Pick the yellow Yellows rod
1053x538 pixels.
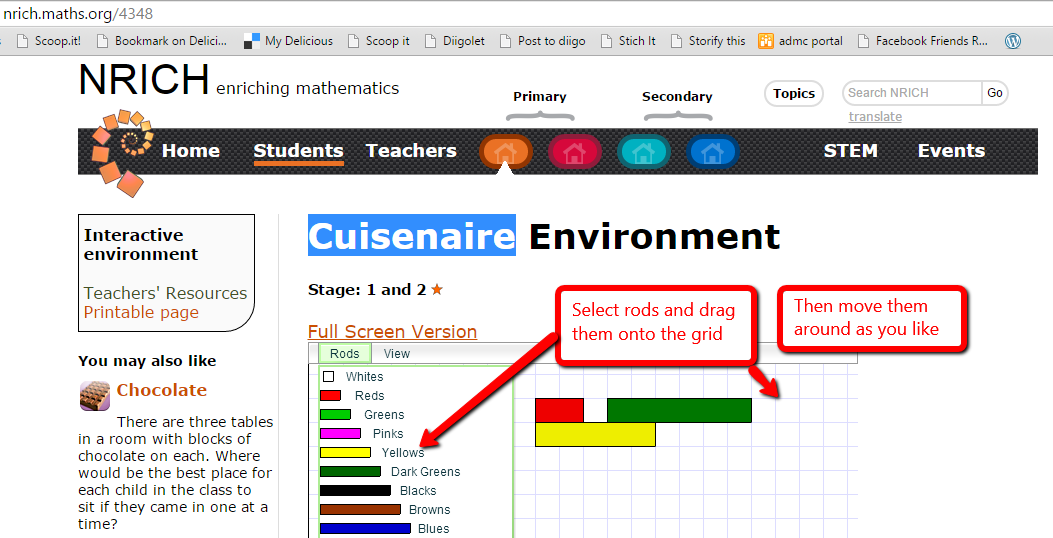345,453
